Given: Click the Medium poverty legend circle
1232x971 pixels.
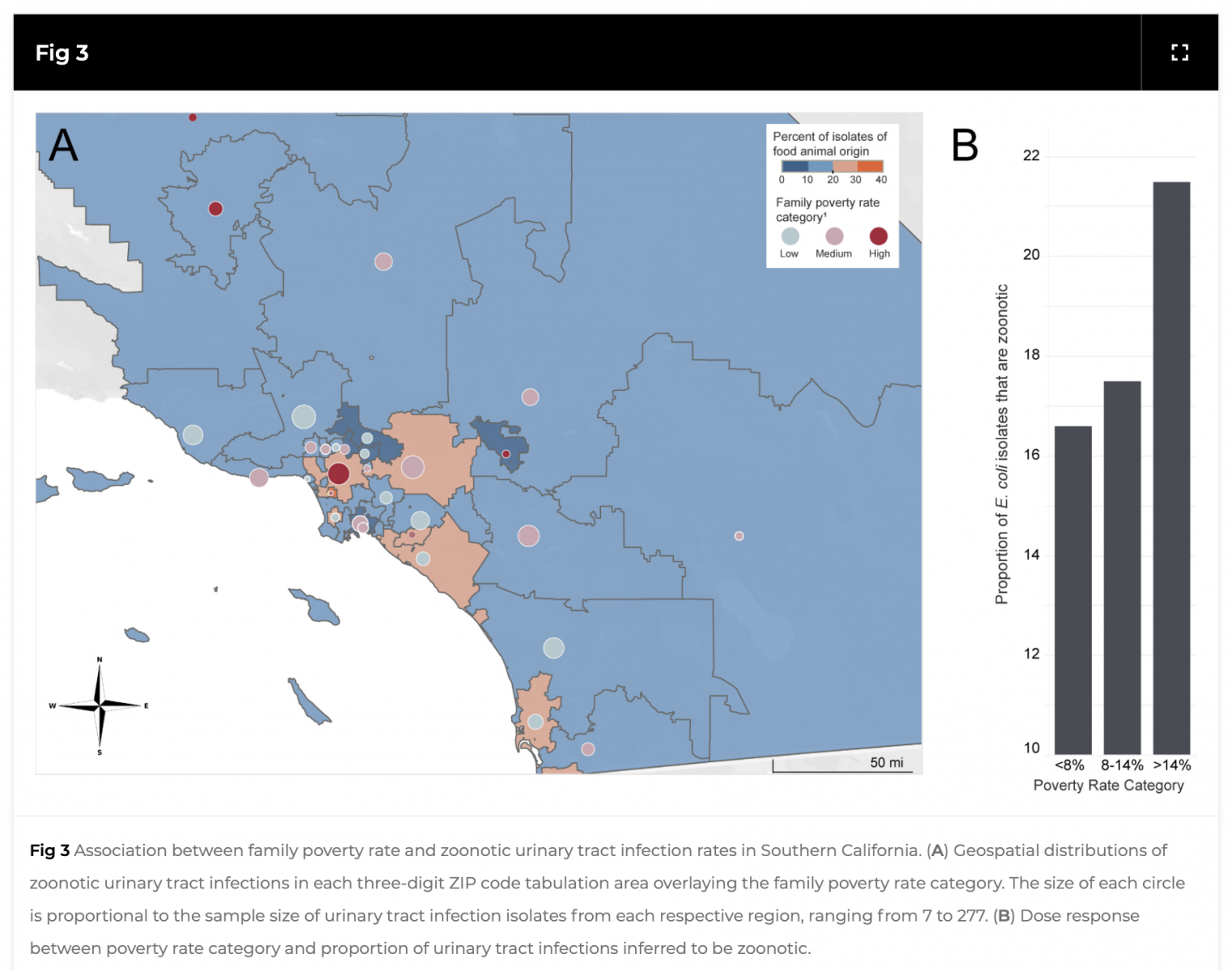Looking at the screenshot, I should click(x=834, y=236).
